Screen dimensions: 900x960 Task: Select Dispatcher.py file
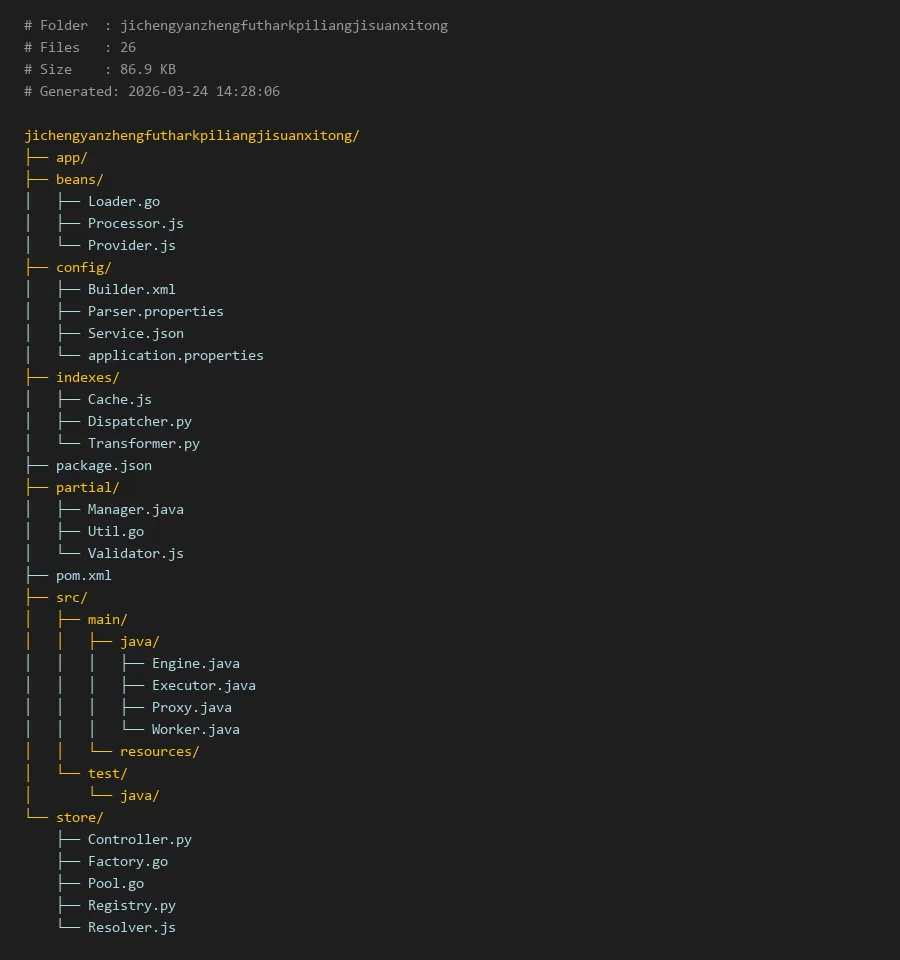(x=139, y=421)
